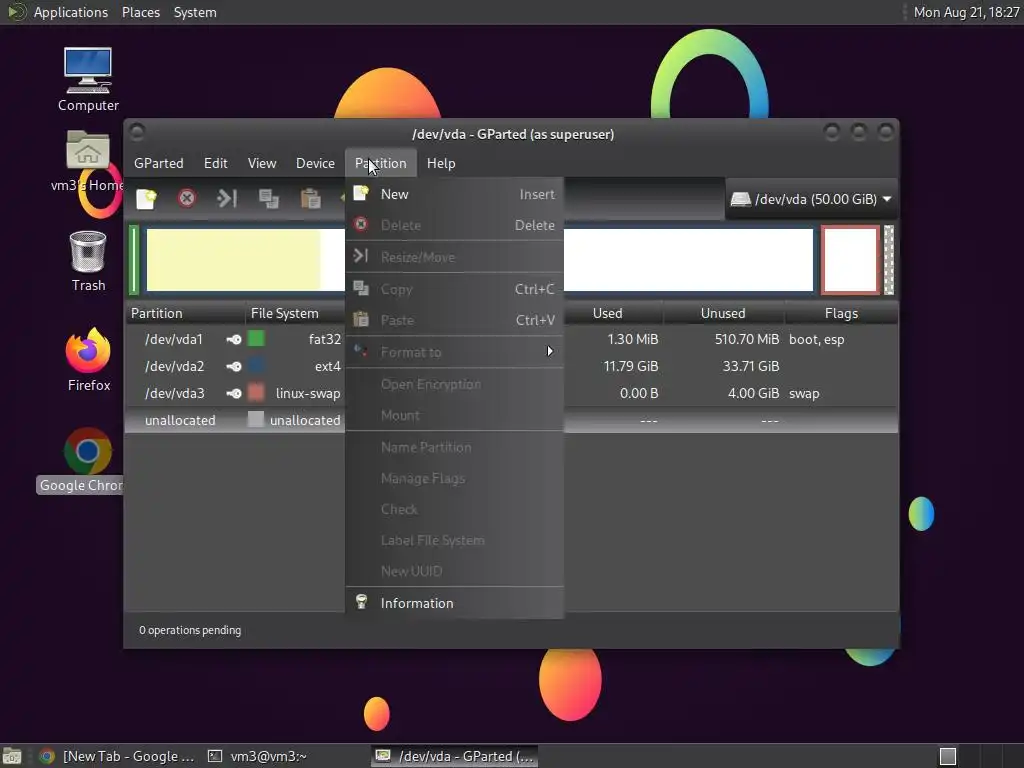The image size is (1024, 768).
Task: Switch to the New Tab Google Chrome taskbar button
Action: pyautogui.click(x=116, y=756)
